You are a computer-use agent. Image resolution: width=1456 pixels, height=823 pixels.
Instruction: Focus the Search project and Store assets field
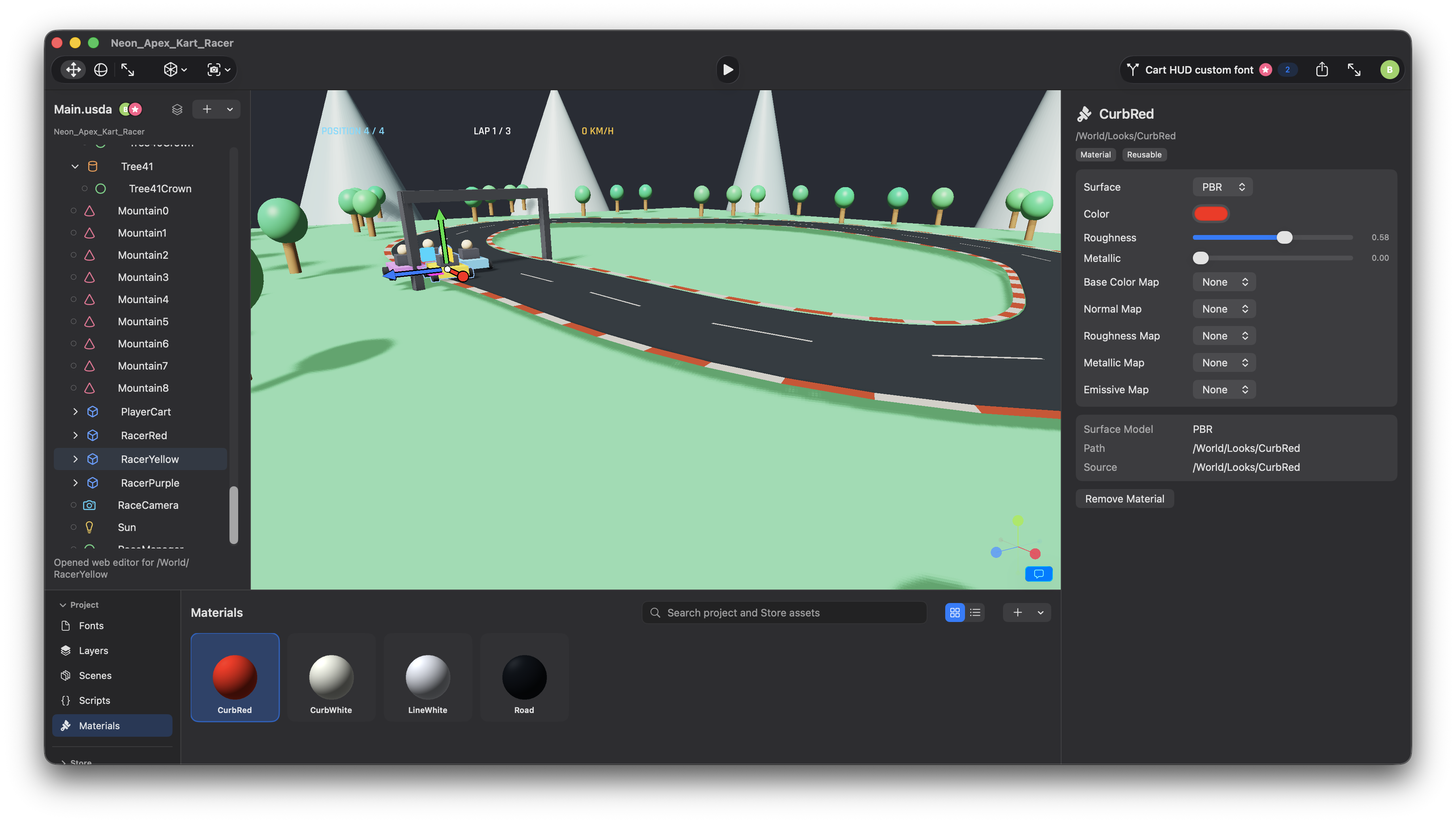(784, 613)
